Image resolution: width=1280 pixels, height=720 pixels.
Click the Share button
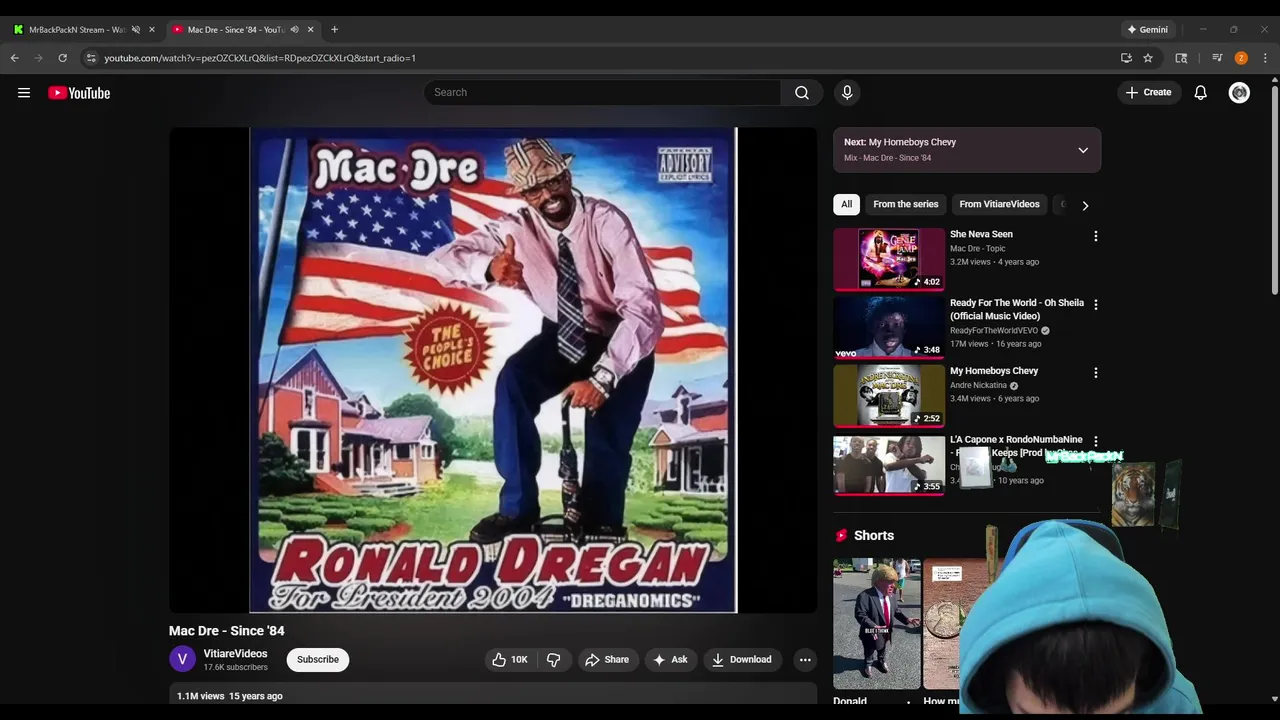(606, 660)
